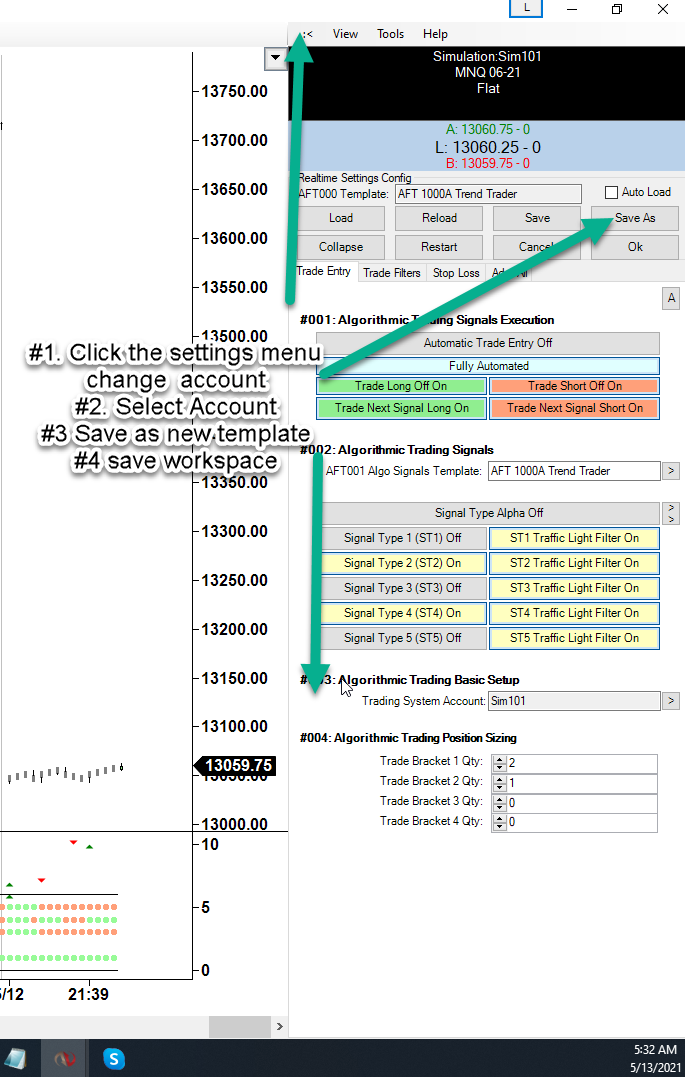Toggle Trade Long Off On button

click(x=401, y=386)
